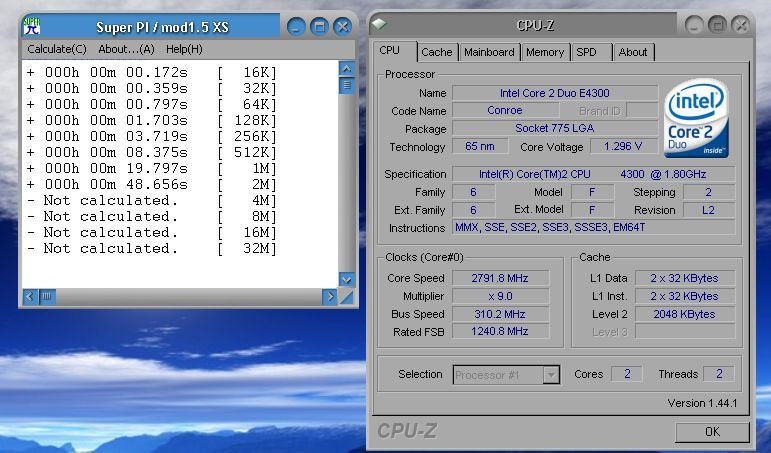
Task: Click the Level 2 cache value 2048 KBytes
Action: pyautogui.click(x=684, y=314)
